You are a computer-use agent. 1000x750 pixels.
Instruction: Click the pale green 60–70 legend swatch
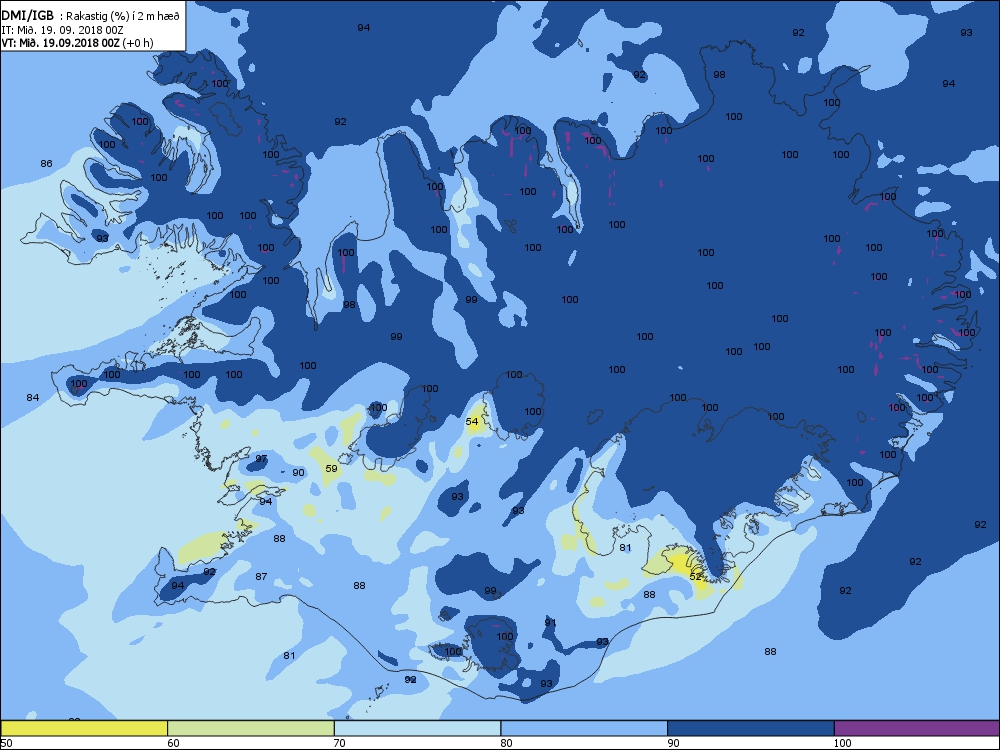coord(251,728)
